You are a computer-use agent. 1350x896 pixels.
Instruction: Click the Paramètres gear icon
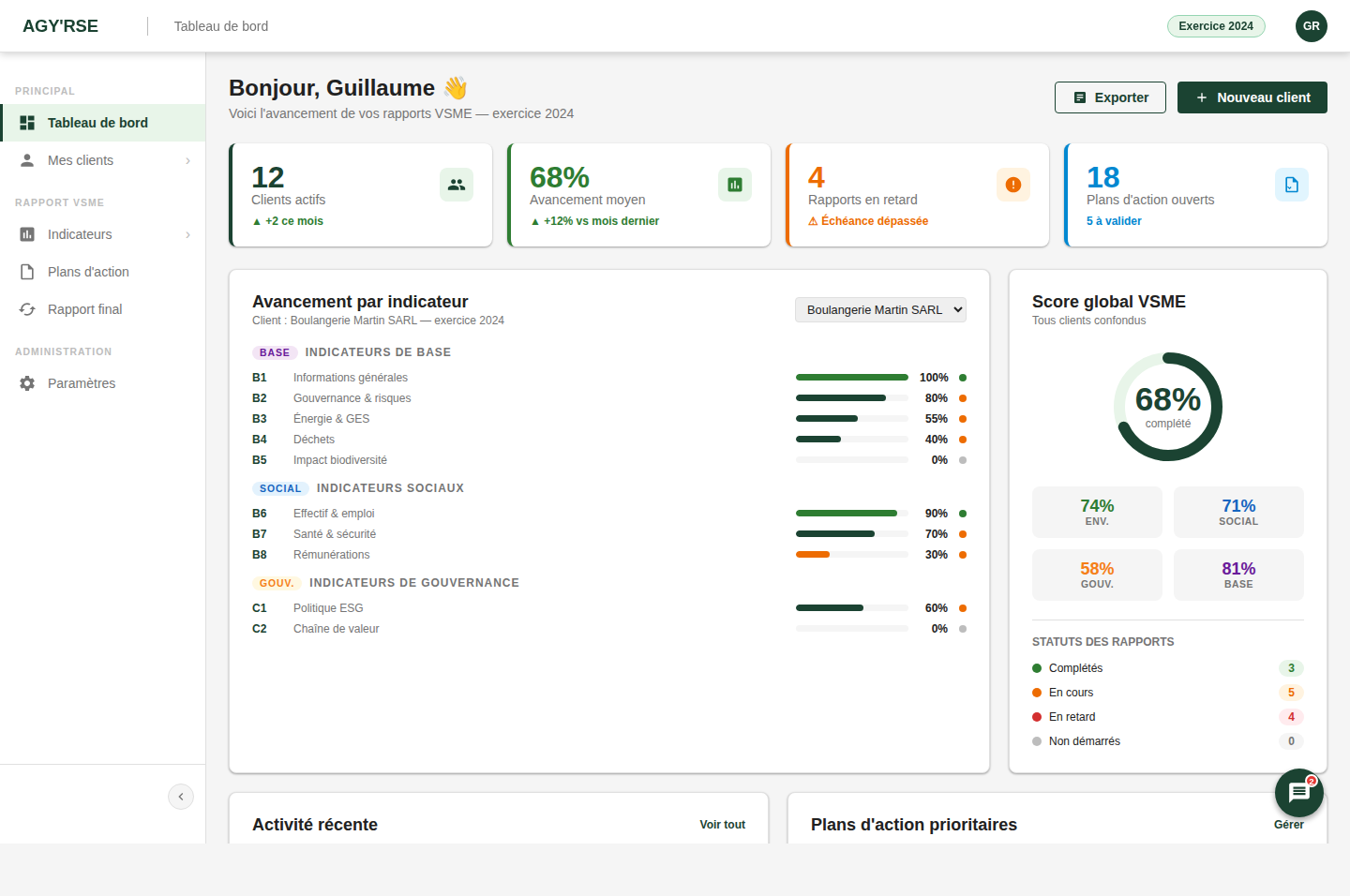(x=27, y=383)
